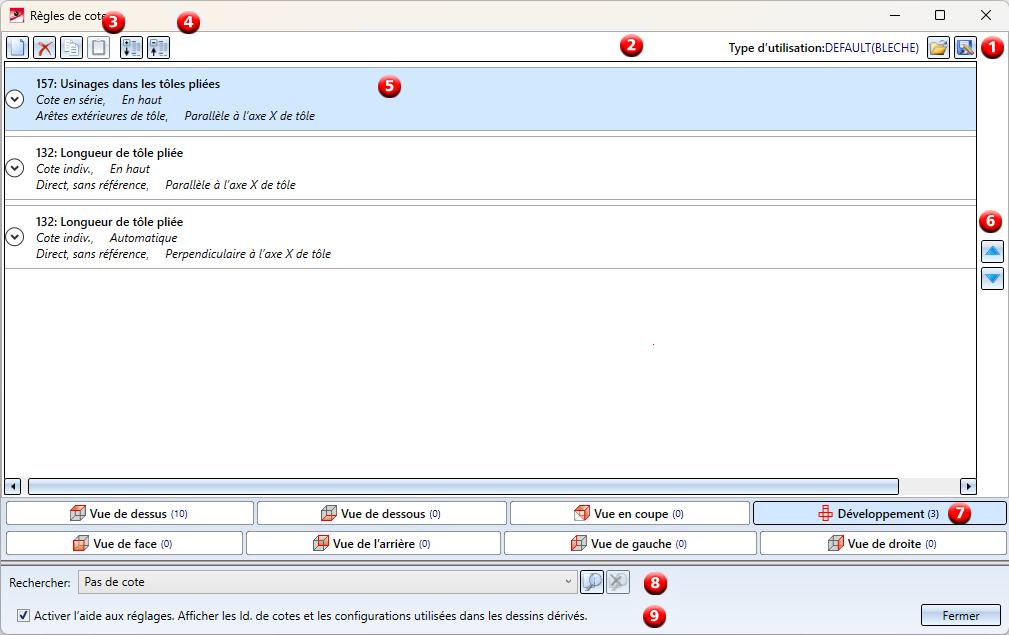Click sort rules ascending icon

(158, 48)
